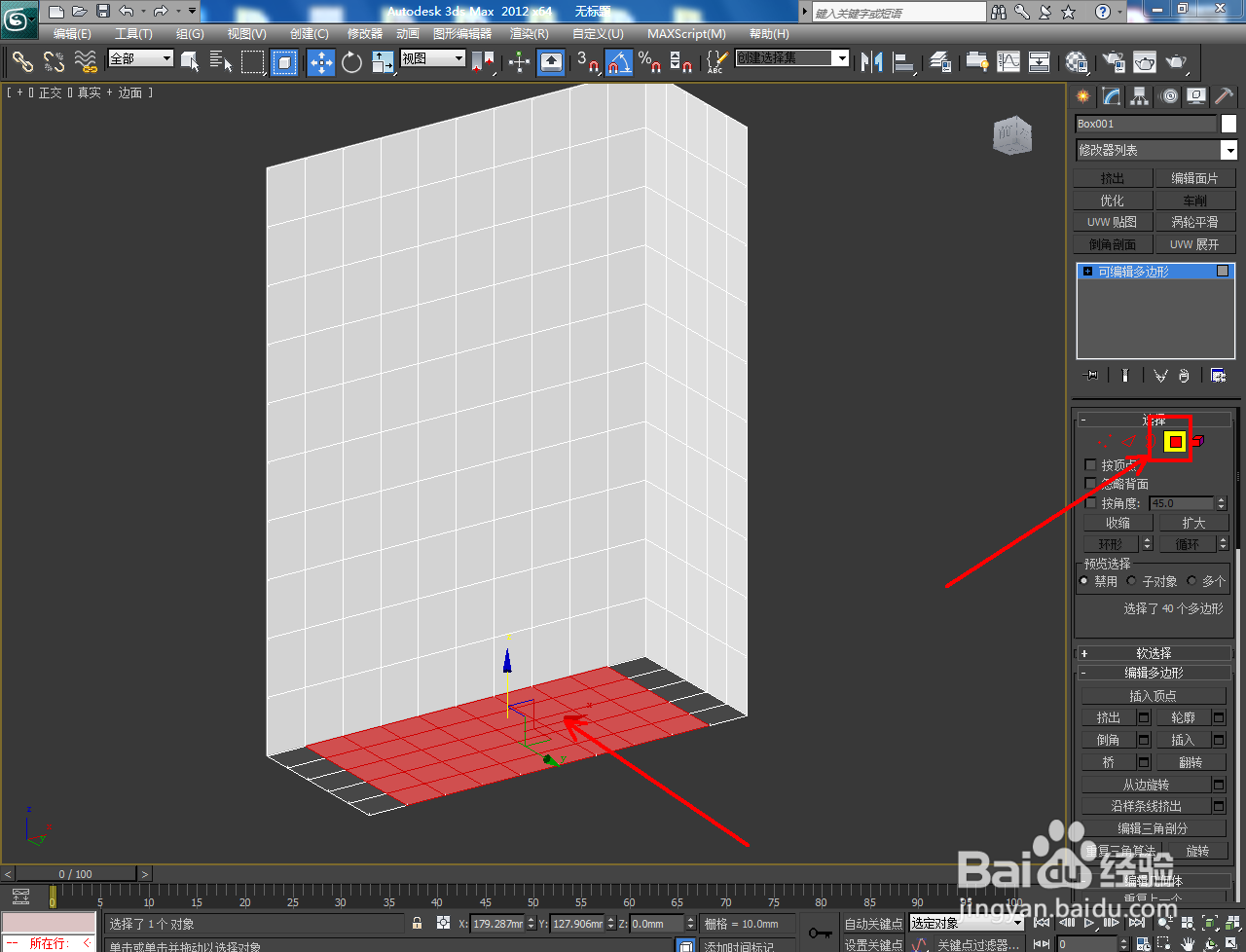
Task: Switch to the Utilities command panel
Action: coord(1225,96)
